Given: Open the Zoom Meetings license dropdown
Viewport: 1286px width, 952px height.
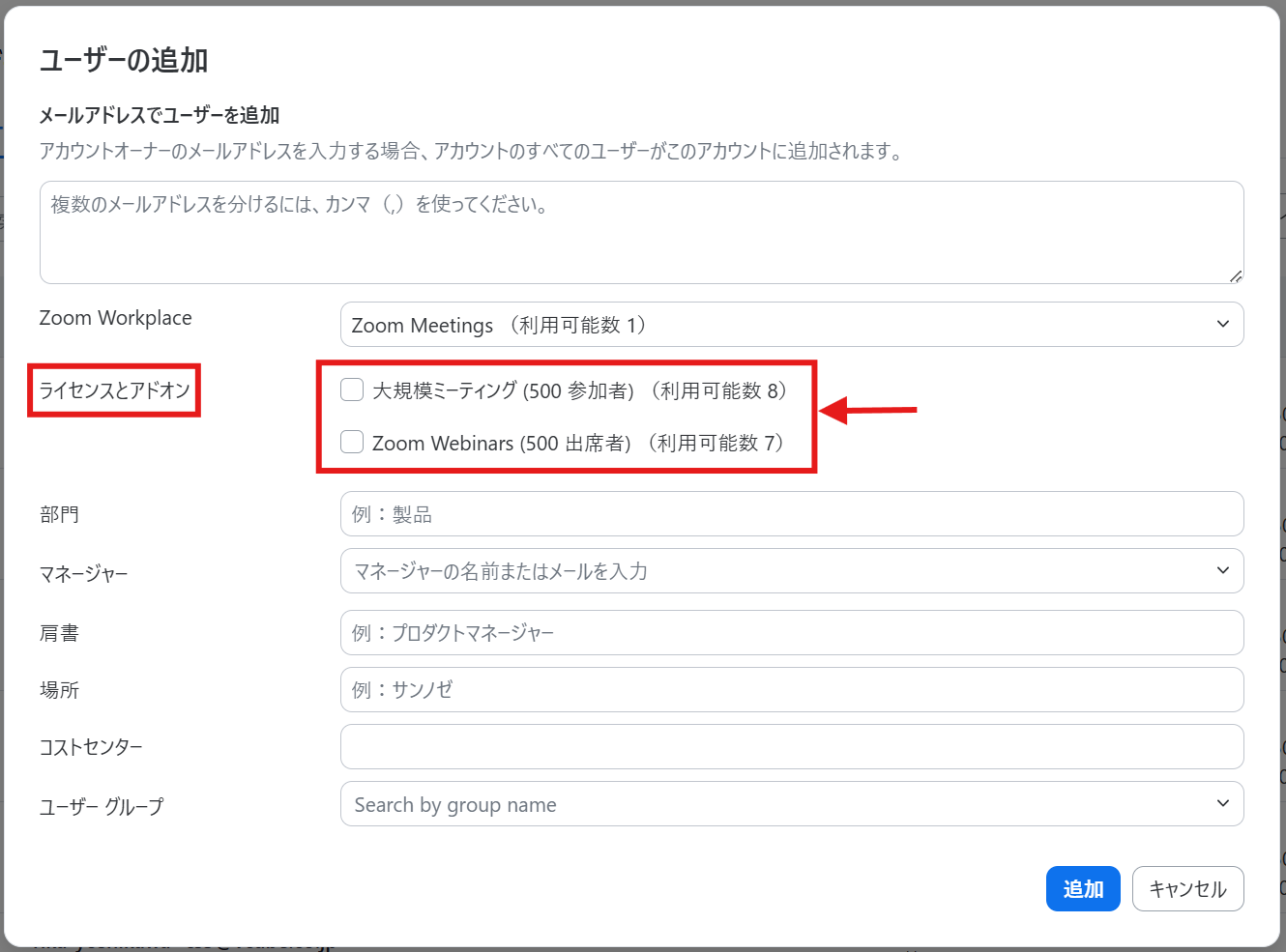Looking at the screenshot, I should [x=792, y=325].
